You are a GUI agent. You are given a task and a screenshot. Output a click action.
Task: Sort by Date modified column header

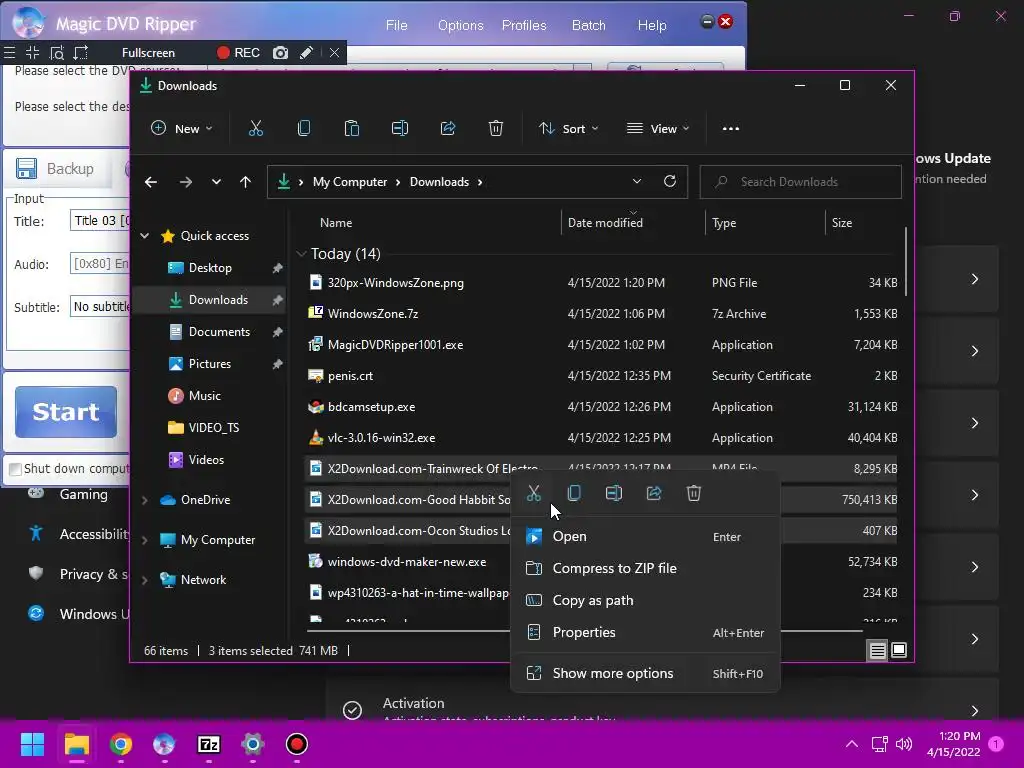tap(605, 223)
